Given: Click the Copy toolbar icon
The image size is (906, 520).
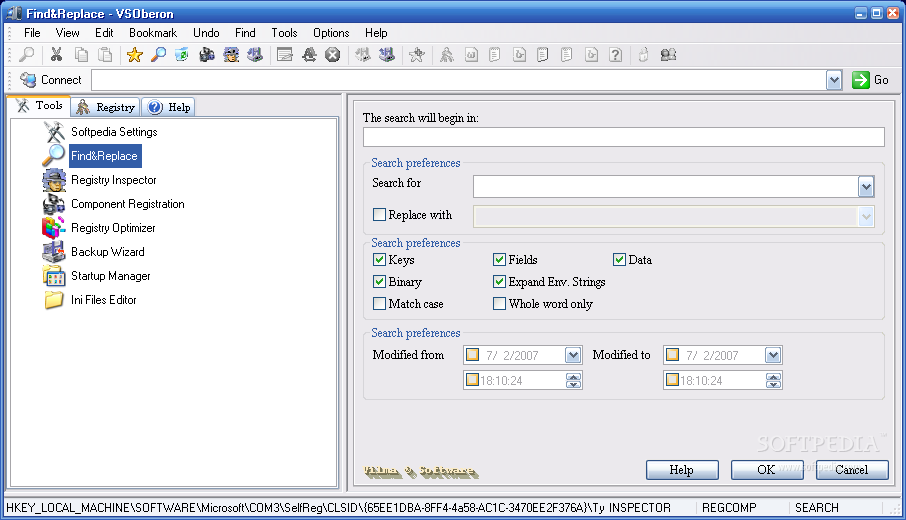Looking at the screenshot, I should pos(81,55).
